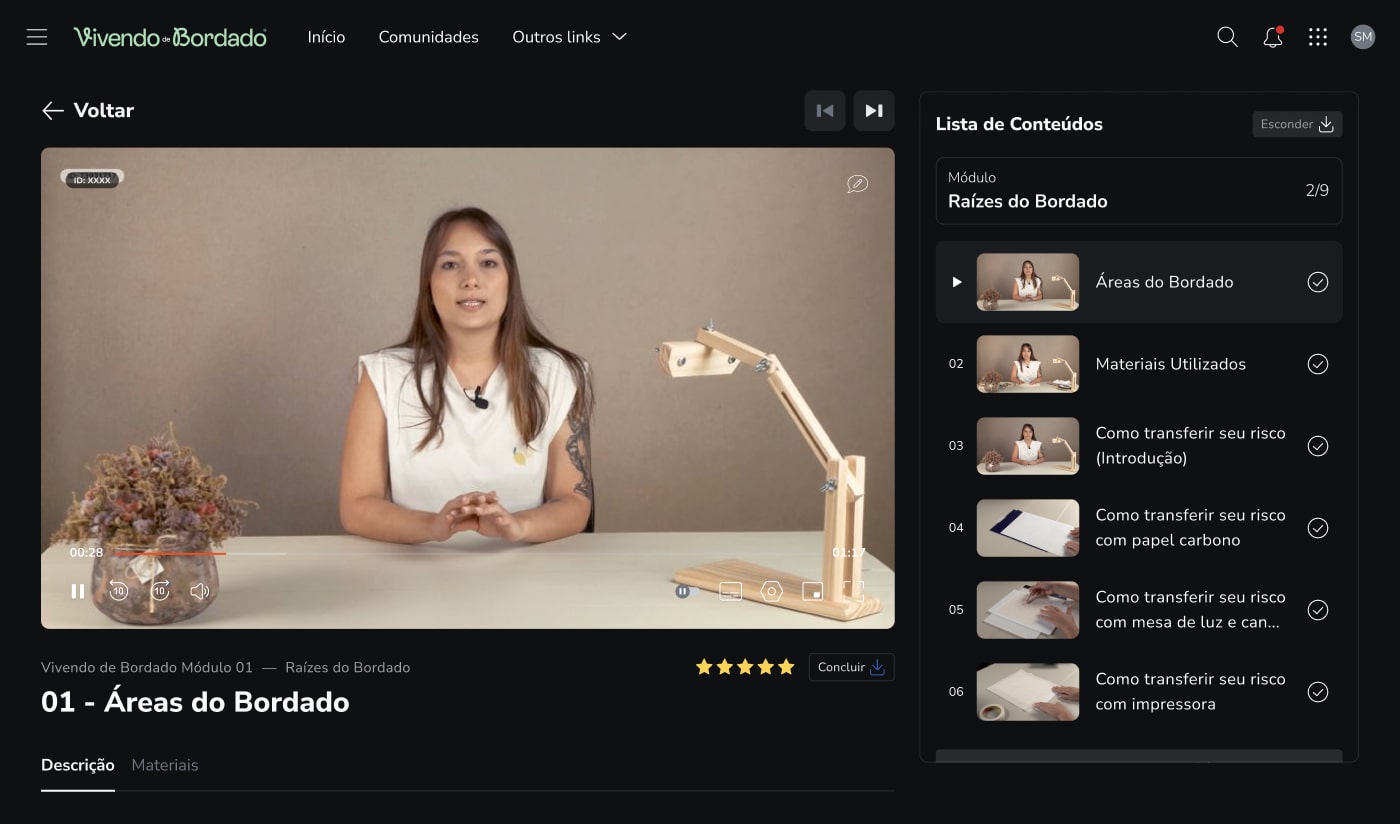The width and height of the screenshot is (1400, 824).
Task: Open the Áreas do Bordado lesson
Action: coord(1139,282)
